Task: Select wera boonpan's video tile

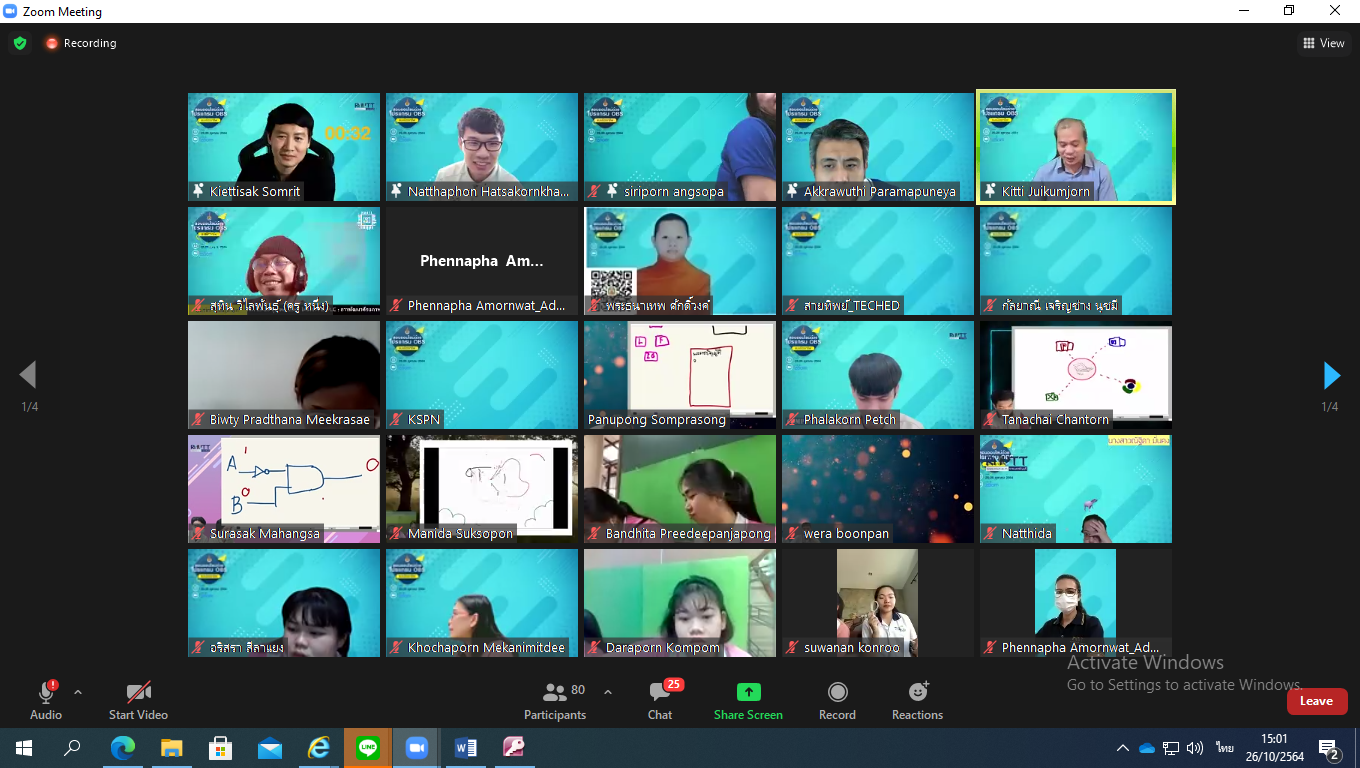Action: (x=878, y=489)
